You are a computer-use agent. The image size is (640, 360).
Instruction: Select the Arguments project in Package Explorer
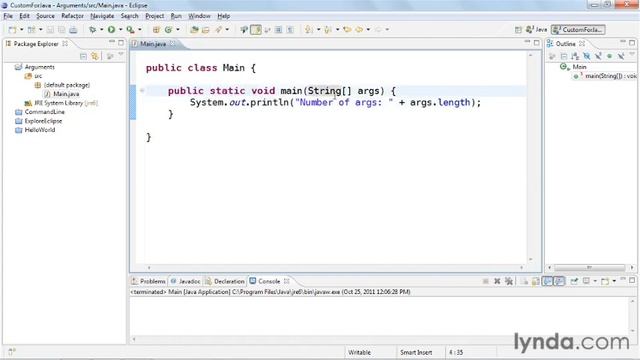[39, 67]
